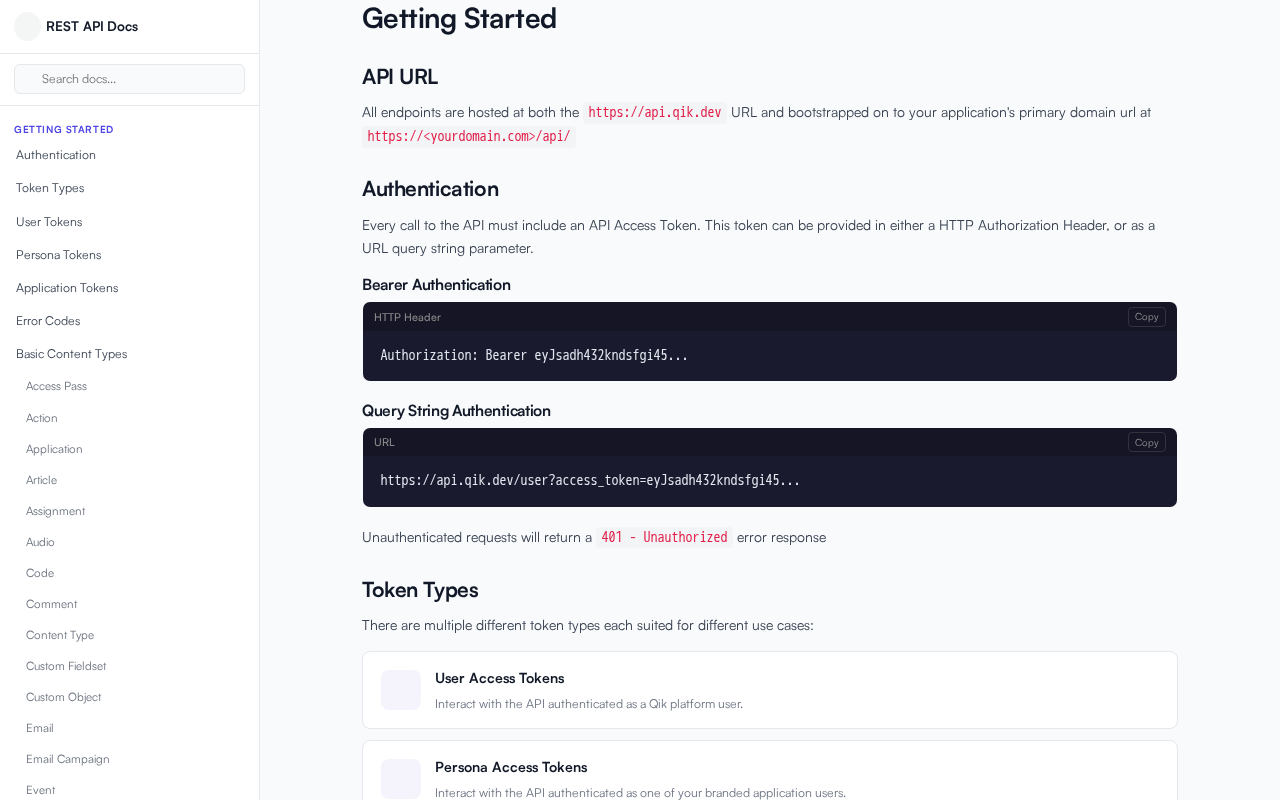The height and width of the screenshot is (800, 1280).
Task: Open Error Codes in the sidebar
Action: 48,321
